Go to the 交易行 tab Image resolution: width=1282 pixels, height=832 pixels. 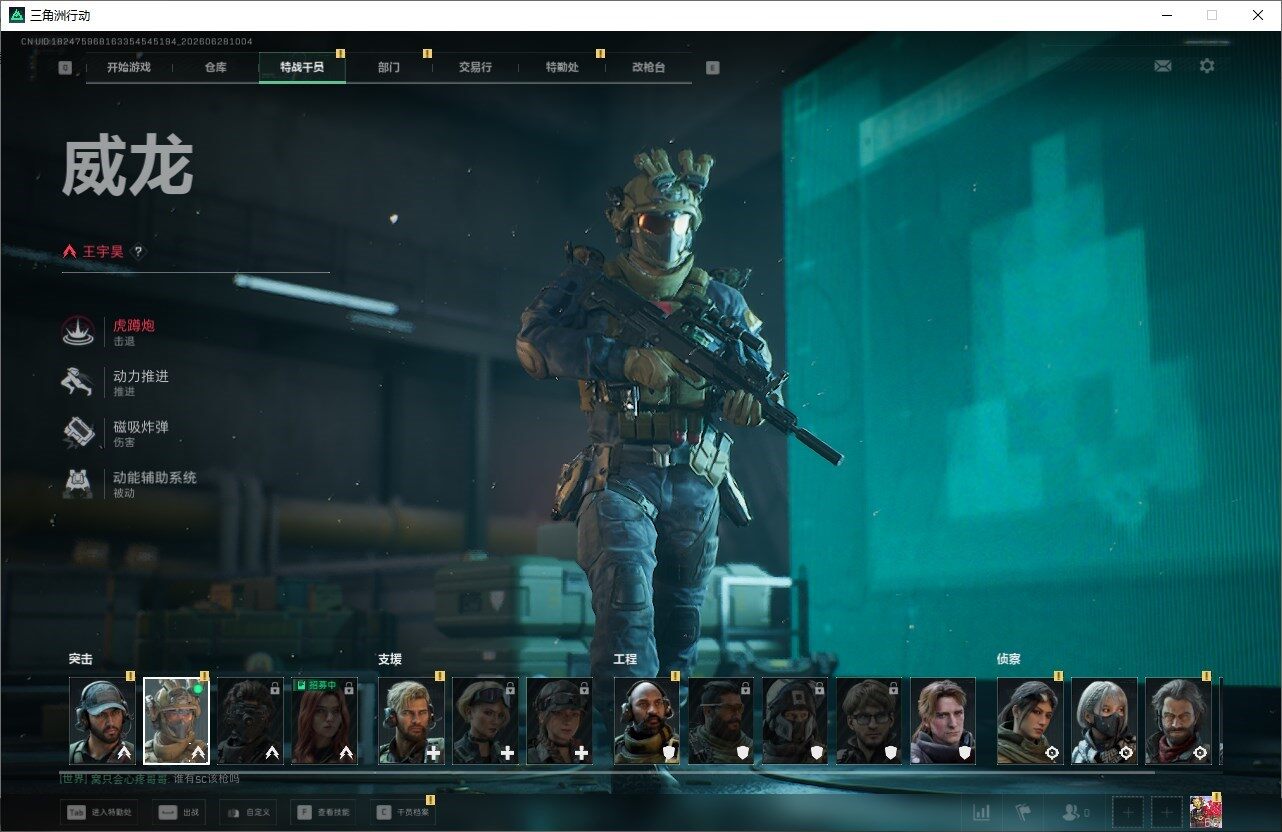(475, 68)
